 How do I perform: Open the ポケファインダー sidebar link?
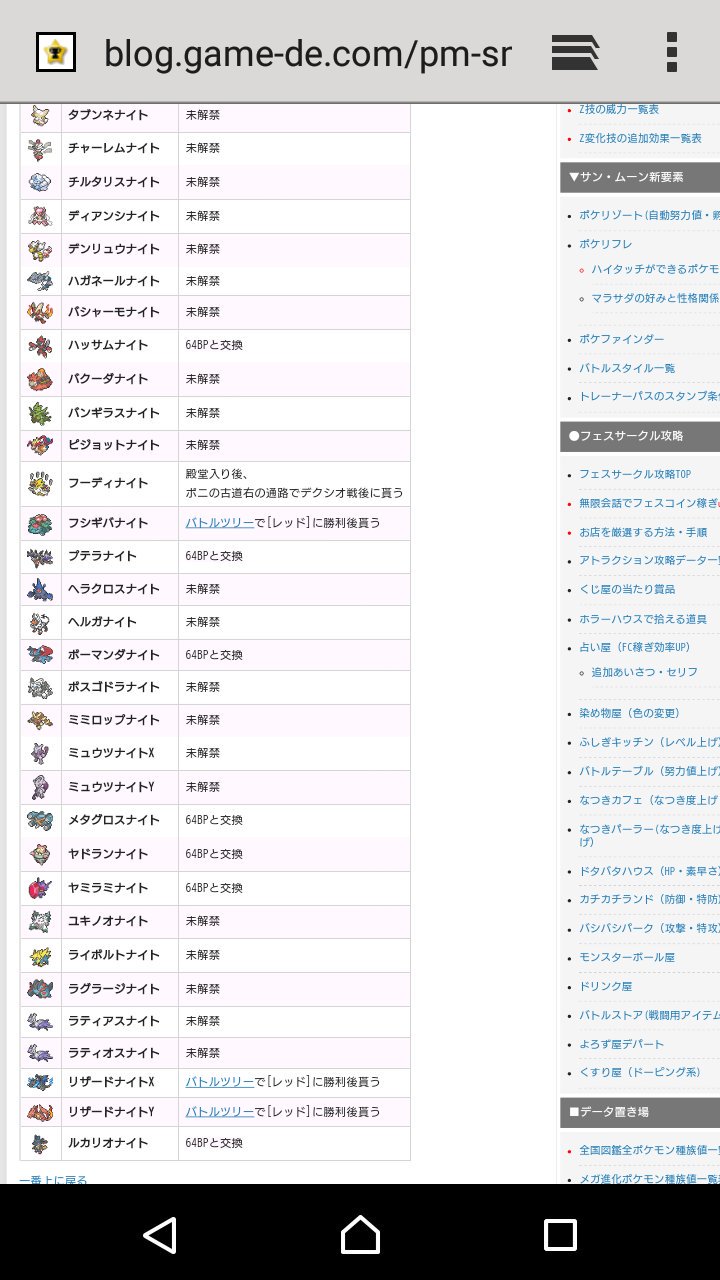pyautogui.click(x=621, y=339)
